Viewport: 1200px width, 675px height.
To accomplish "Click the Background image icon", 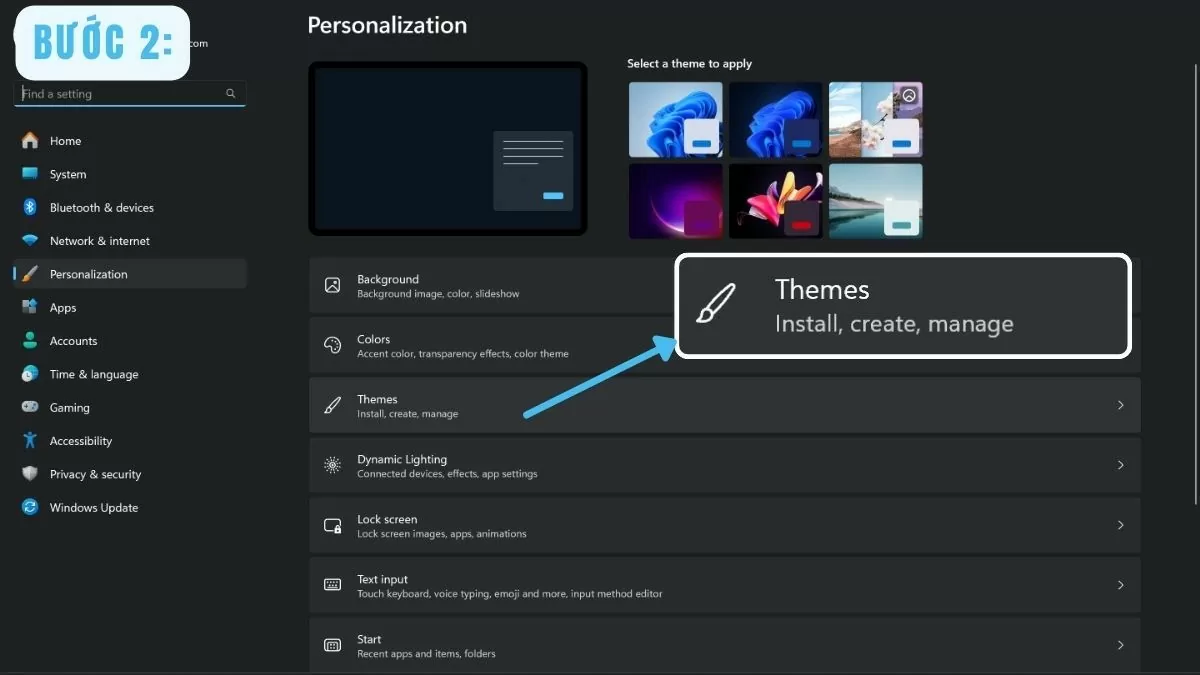I will 332,285.
